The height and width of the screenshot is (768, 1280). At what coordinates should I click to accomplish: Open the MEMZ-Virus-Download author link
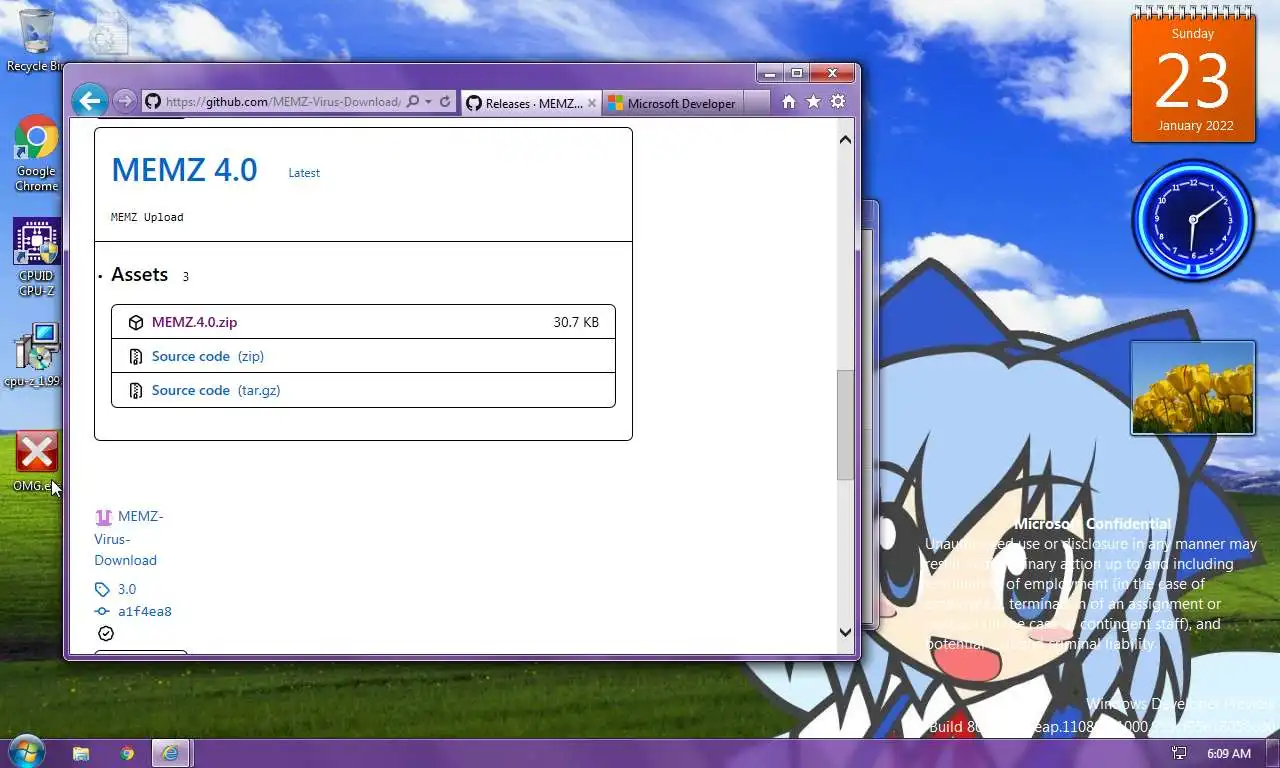[129, 538]
